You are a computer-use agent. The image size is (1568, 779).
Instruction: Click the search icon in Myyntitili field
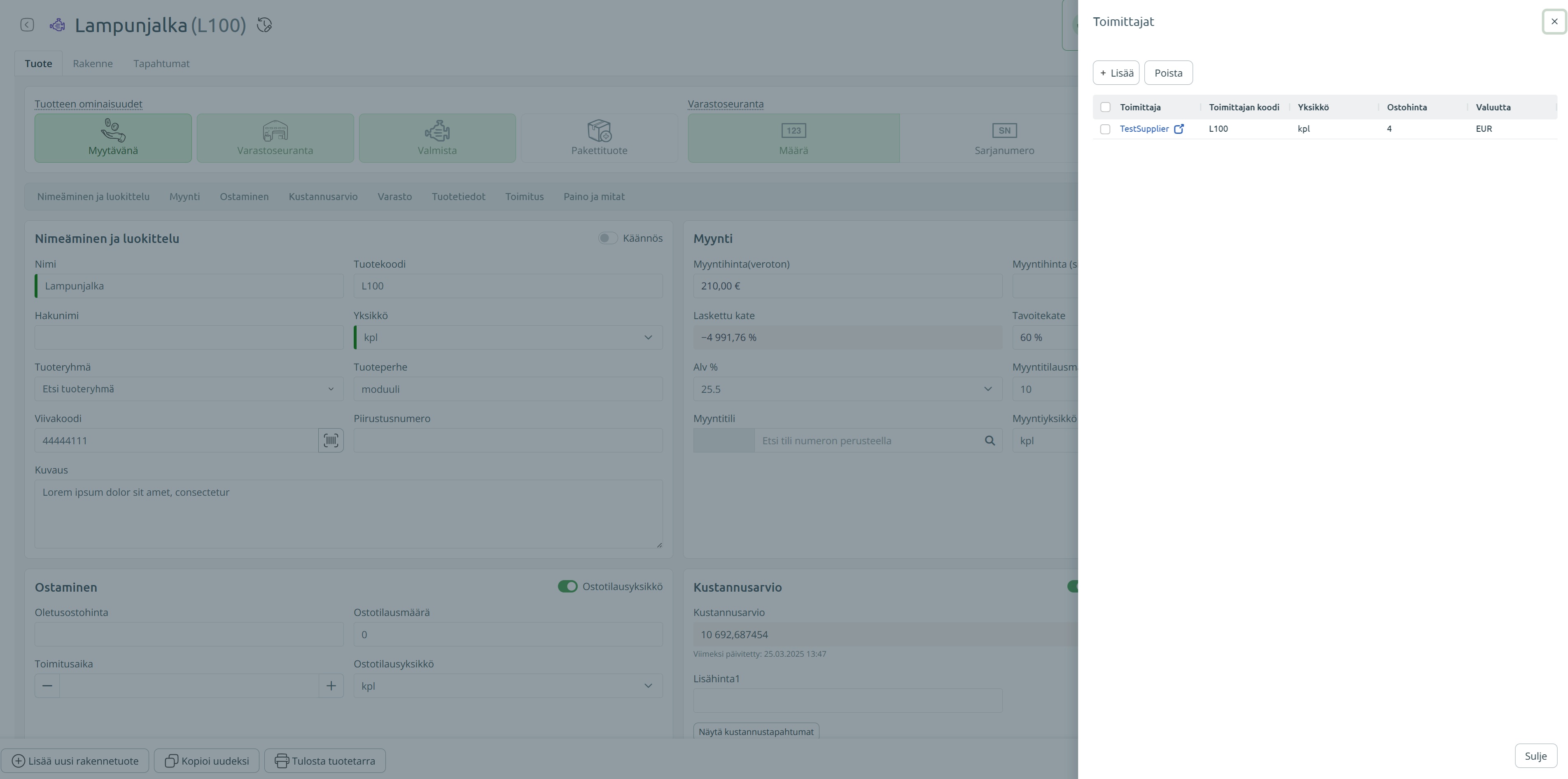coord(990,441)
